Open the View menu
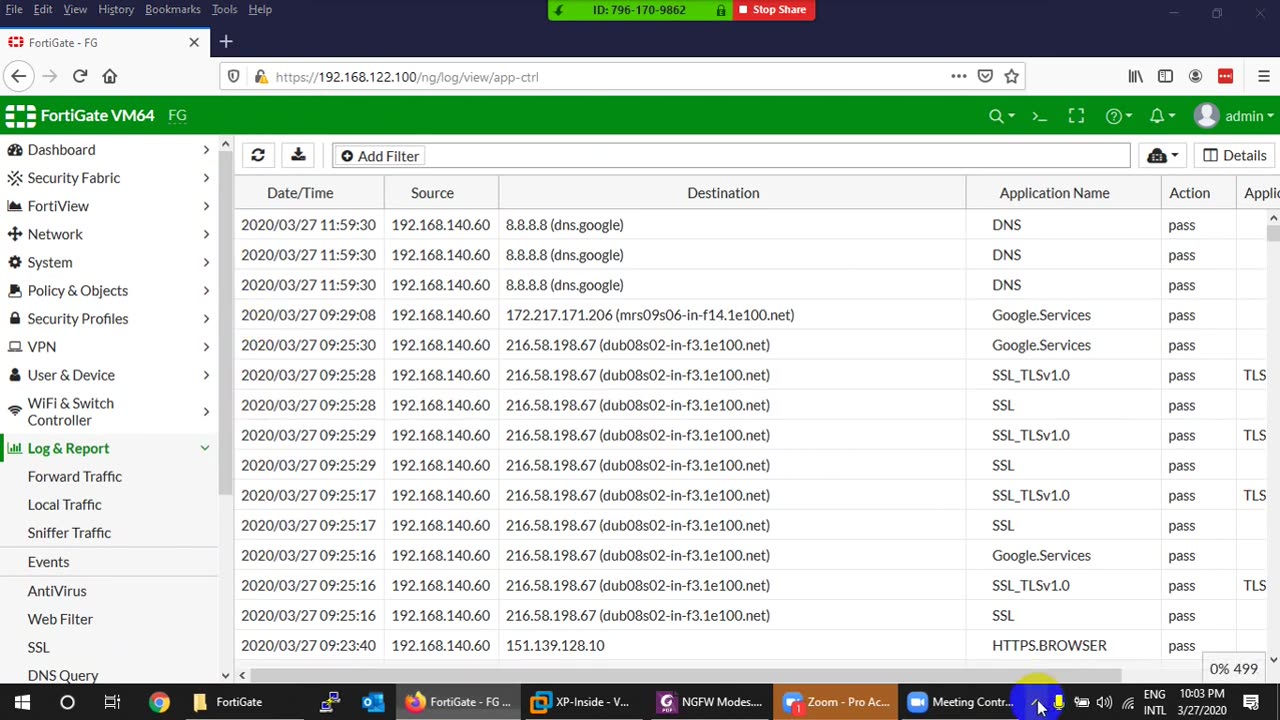 [75, 9]
